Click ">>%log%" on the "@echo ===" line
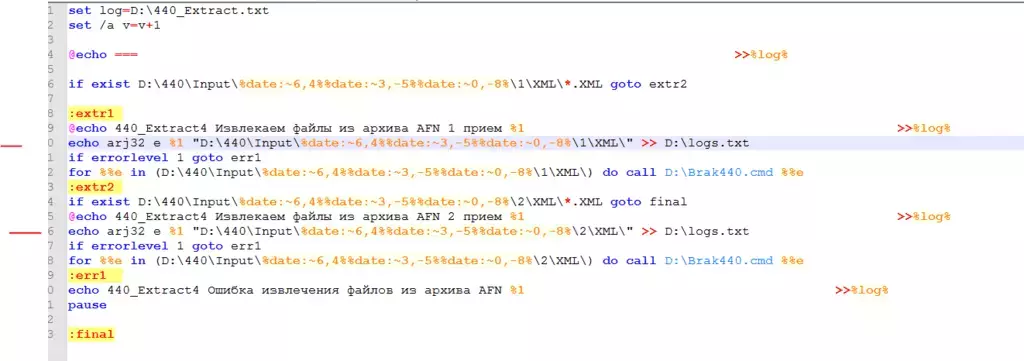This screenshot has width=1024, height=361. [761, 55]
